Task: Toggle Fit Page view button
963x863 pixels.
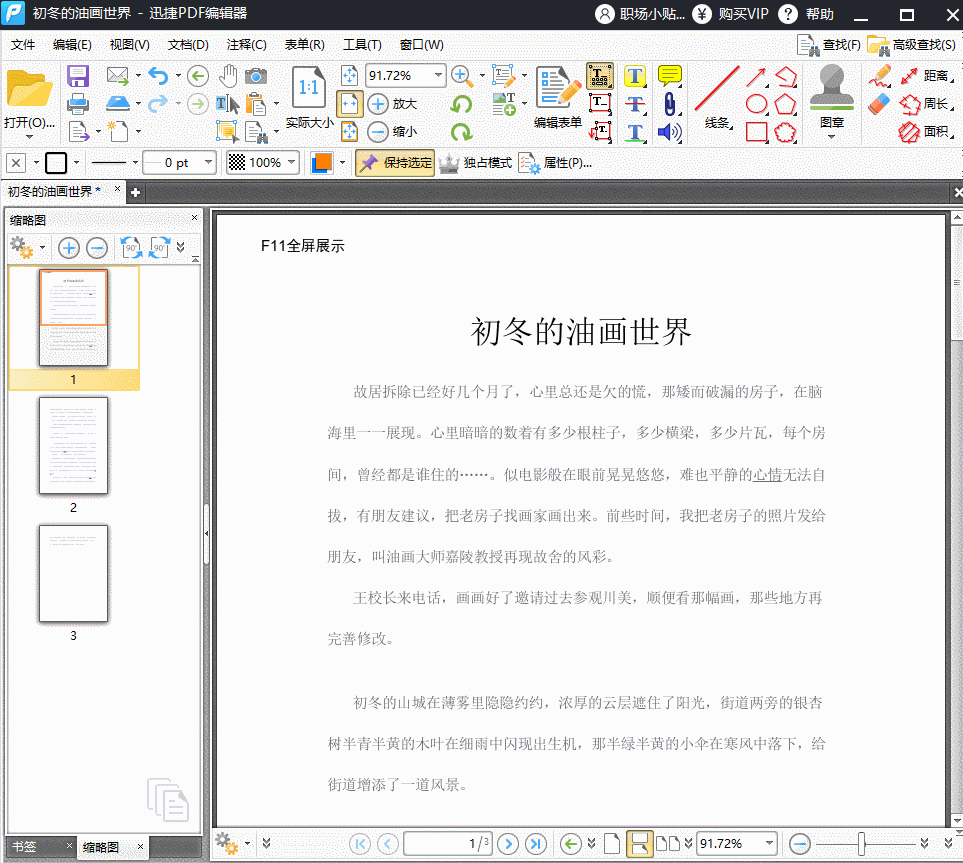Action: [x=349, y=76]
